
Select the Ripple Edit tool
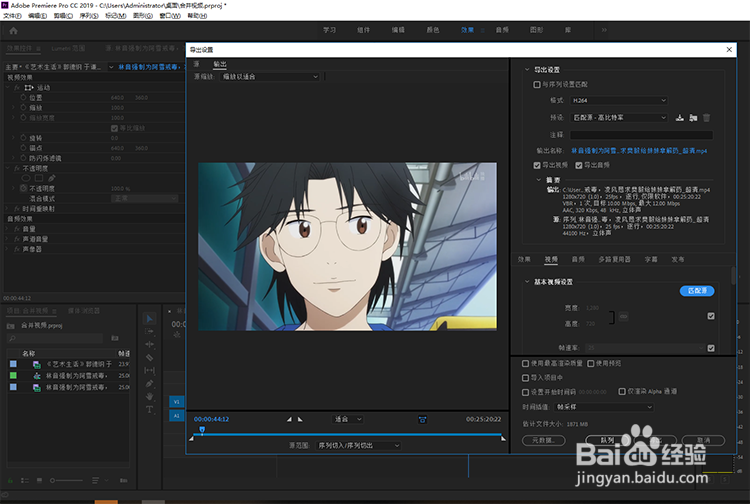[150, 344]
